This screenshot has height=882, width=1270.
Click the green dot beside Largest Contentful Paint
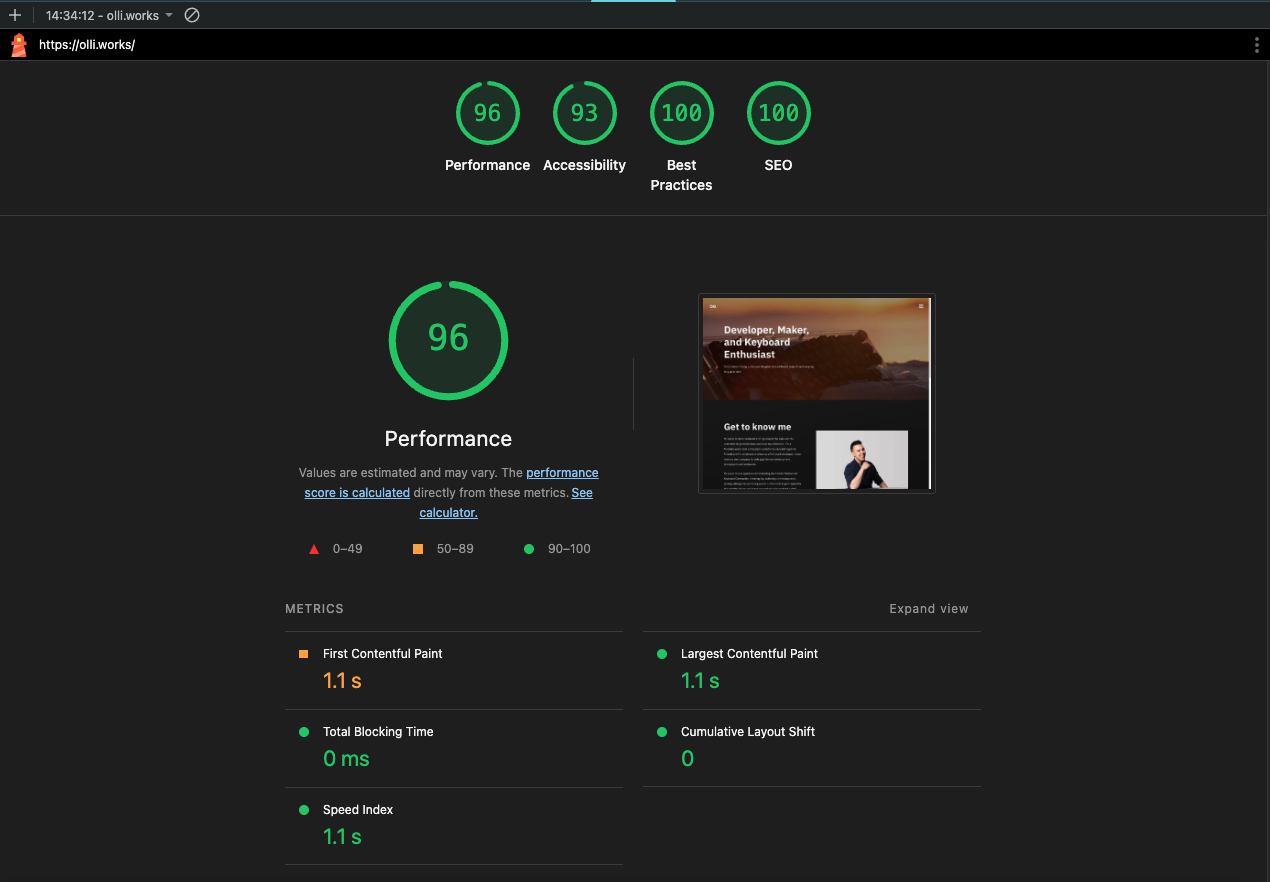click(x=662, y=654)
